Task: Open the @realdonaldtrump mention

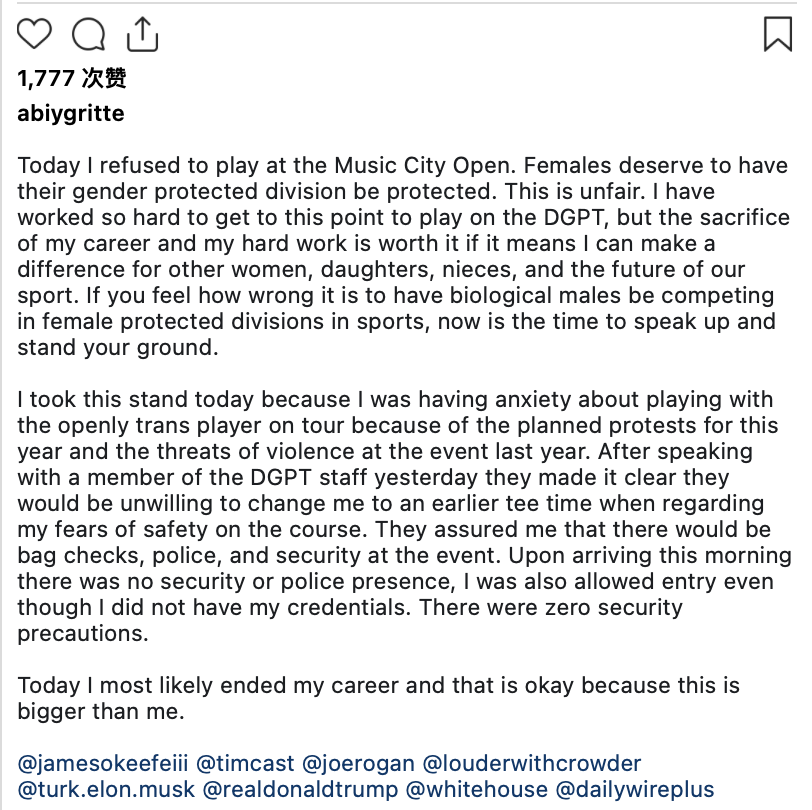Action: coord(300,789)
